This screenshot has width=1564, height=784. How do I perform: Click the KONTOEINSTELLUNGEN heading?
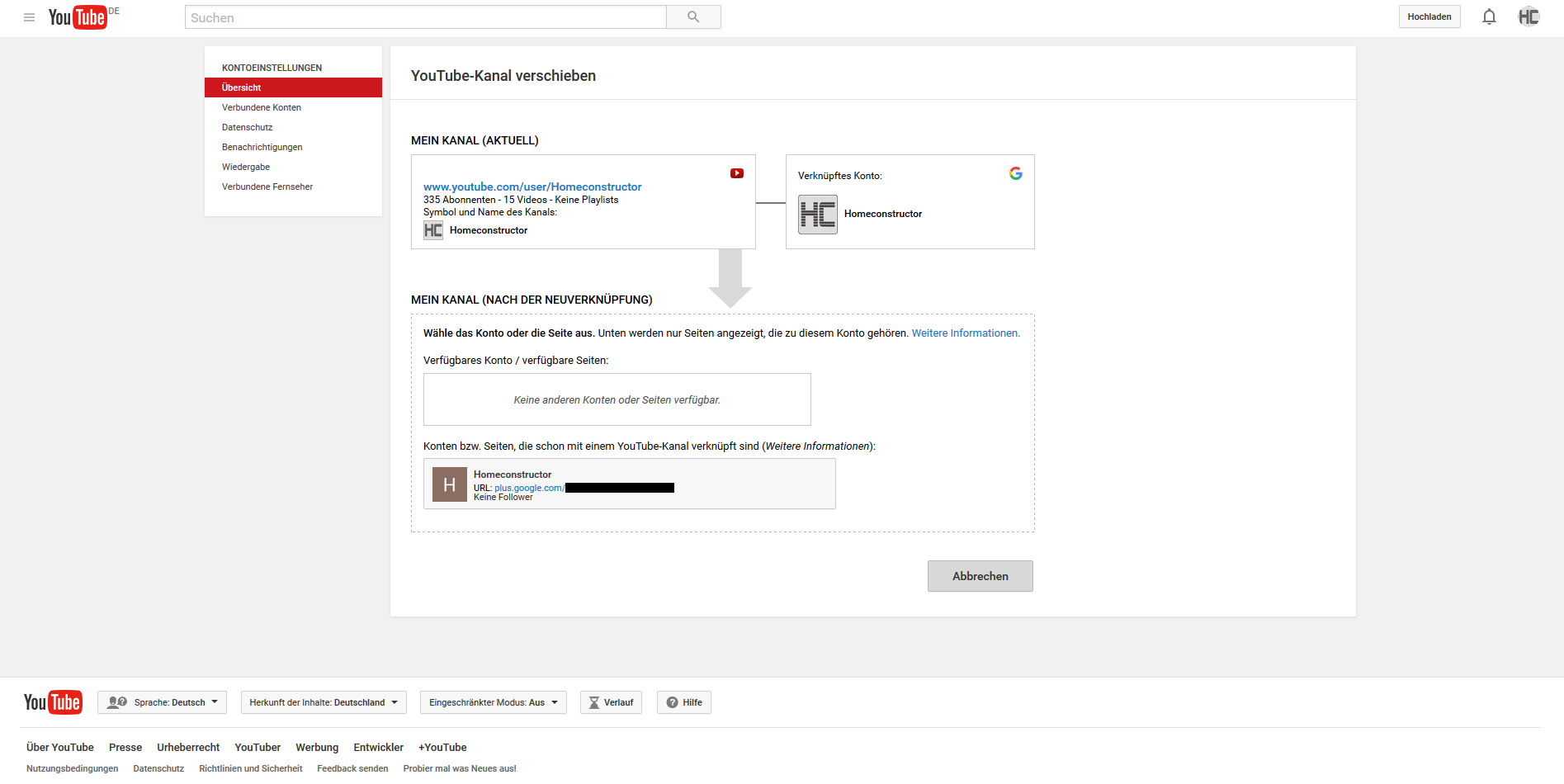272,68
